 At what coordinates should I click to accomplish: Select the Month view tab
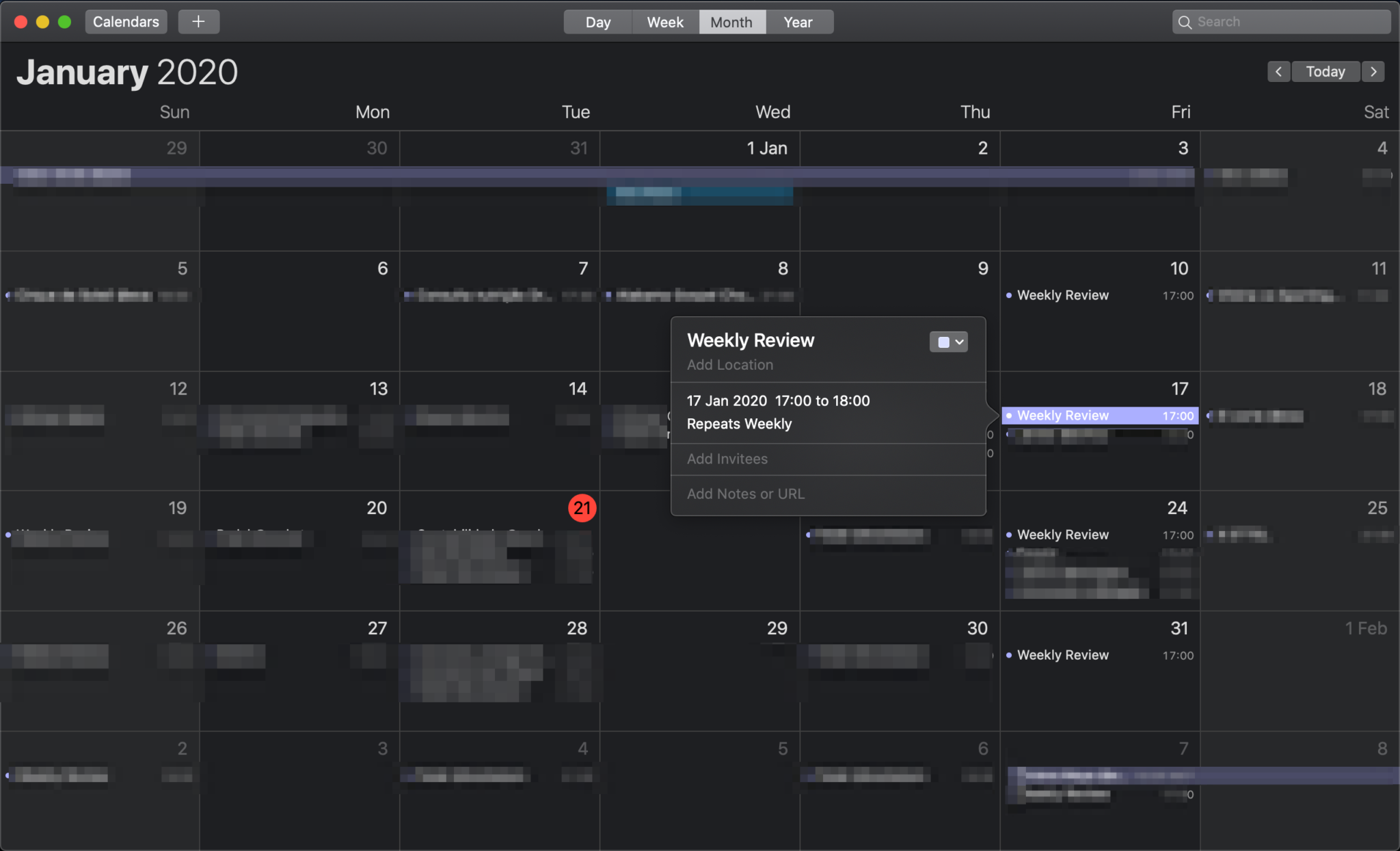pyautogui.click(x=731, y=22)
